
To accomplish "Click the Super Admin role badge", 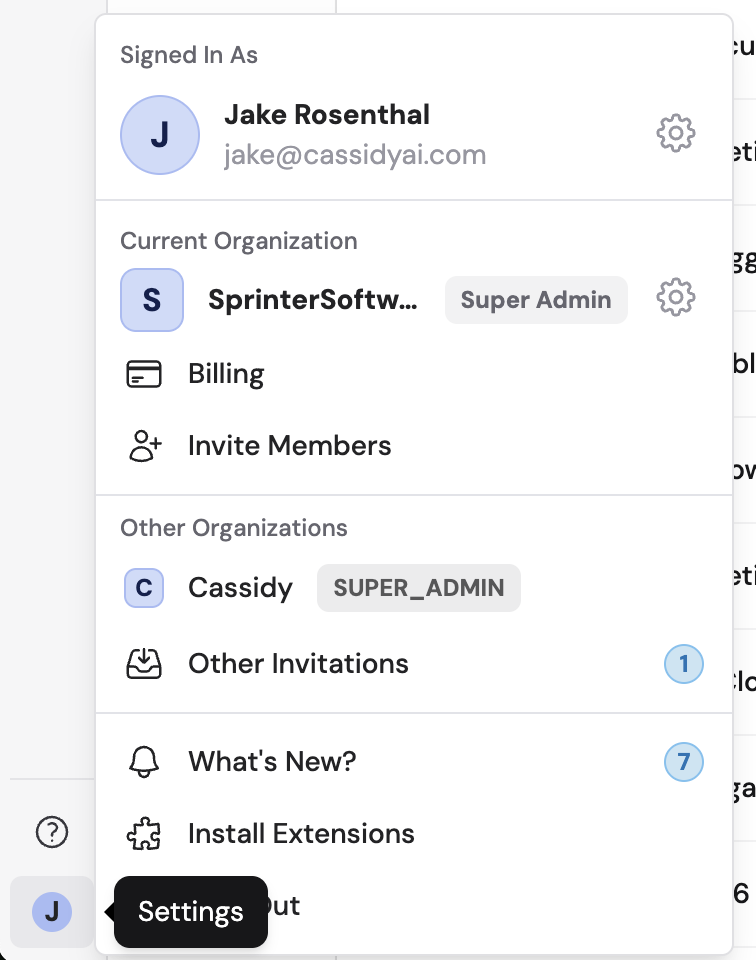I will pos(536,299).
